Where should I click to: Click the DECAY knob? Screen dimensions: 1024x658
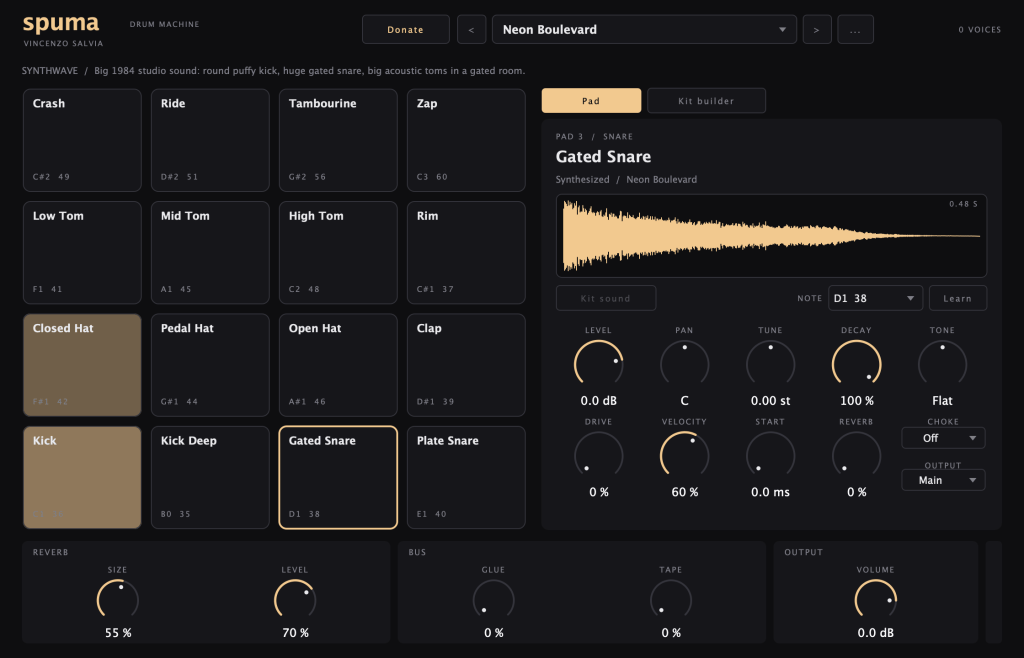pyautogui.click(x=856, y=364)
